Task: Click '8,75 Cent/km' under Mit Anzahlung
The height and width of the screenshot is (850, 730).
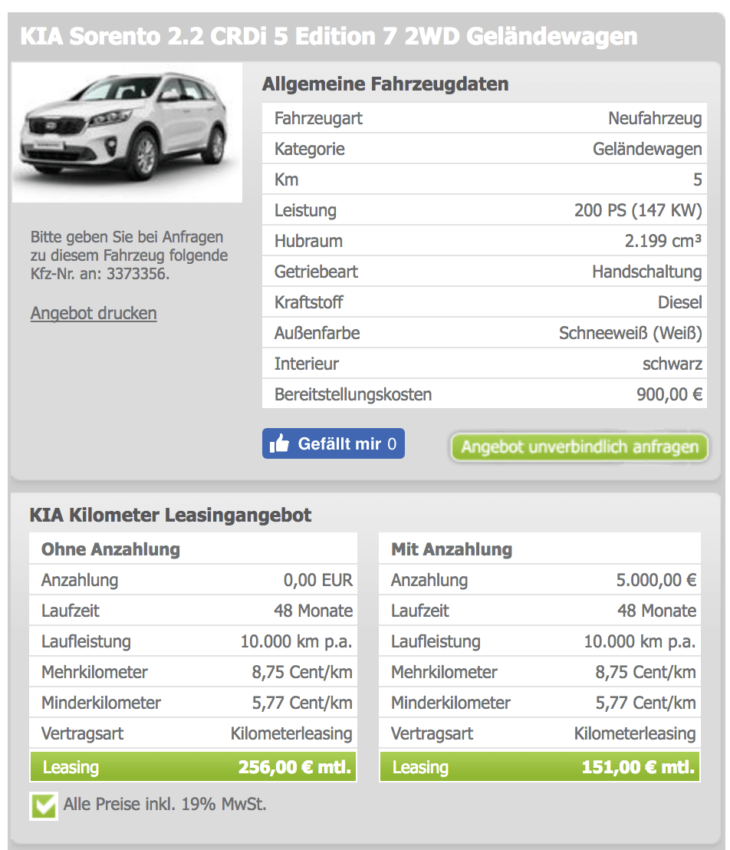Action: pyautogui.click(x=645, y=672)
